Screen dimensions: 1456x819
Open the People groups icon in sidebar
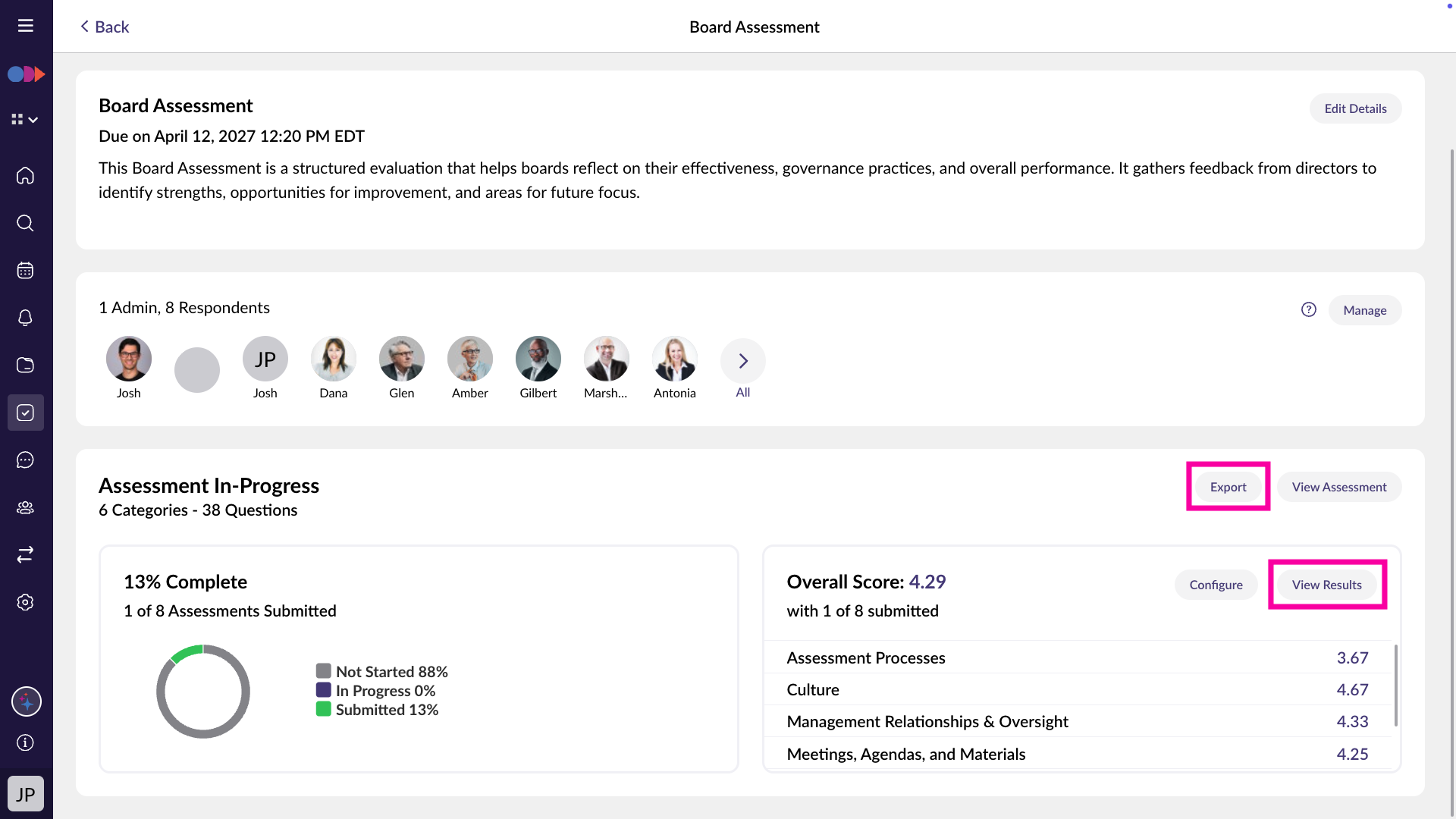point(26,507)
